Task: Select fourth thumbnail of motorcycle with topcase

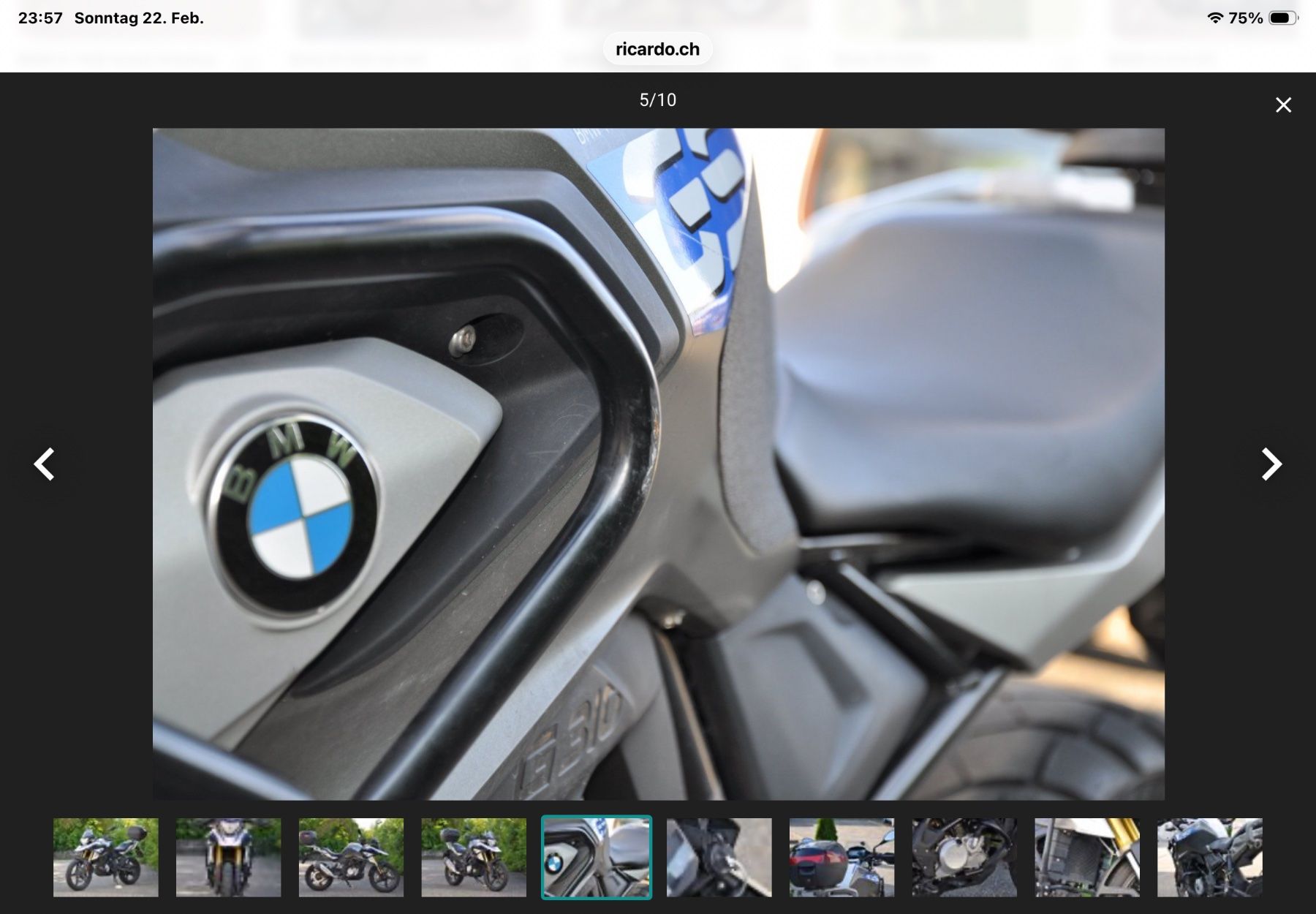Action: [474, 857]
